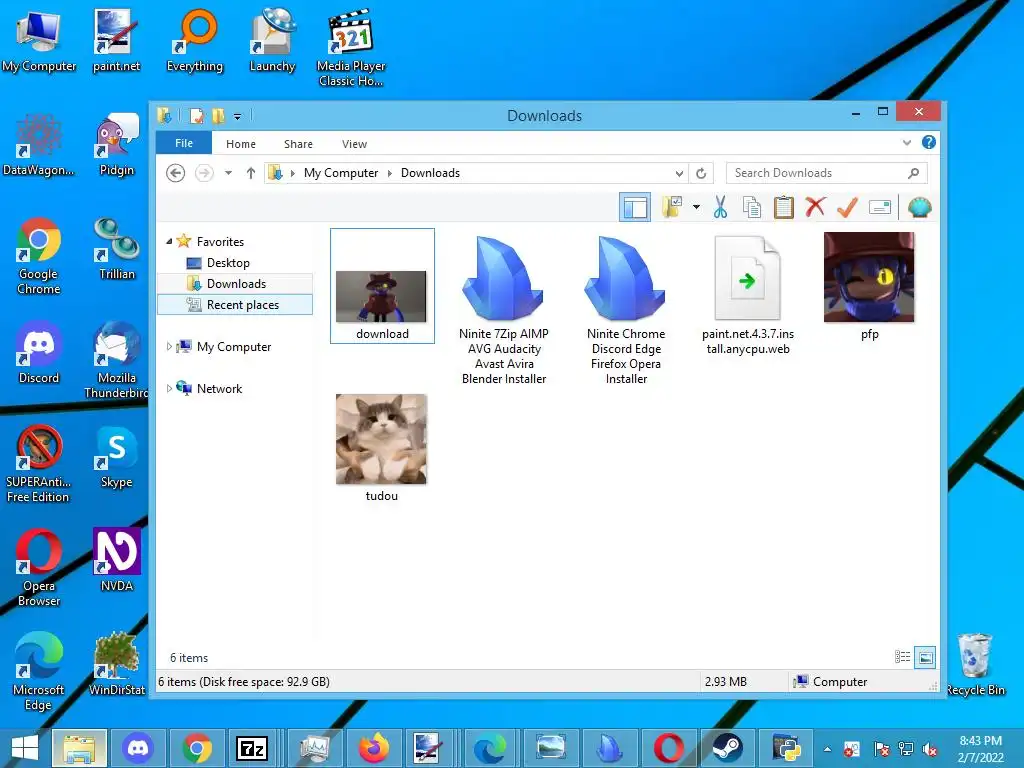Switch to large icons view in status bar
1024x768 pixels.
tap(925, 657)
